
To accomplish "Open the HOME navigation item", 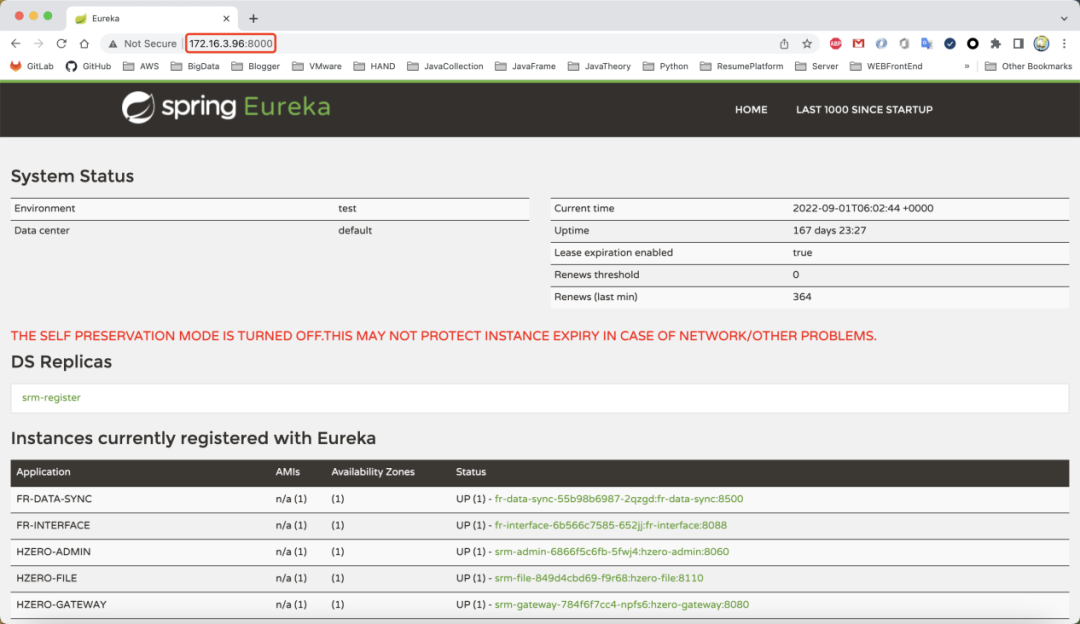I will pyautogui.click(x=751, y=110).
